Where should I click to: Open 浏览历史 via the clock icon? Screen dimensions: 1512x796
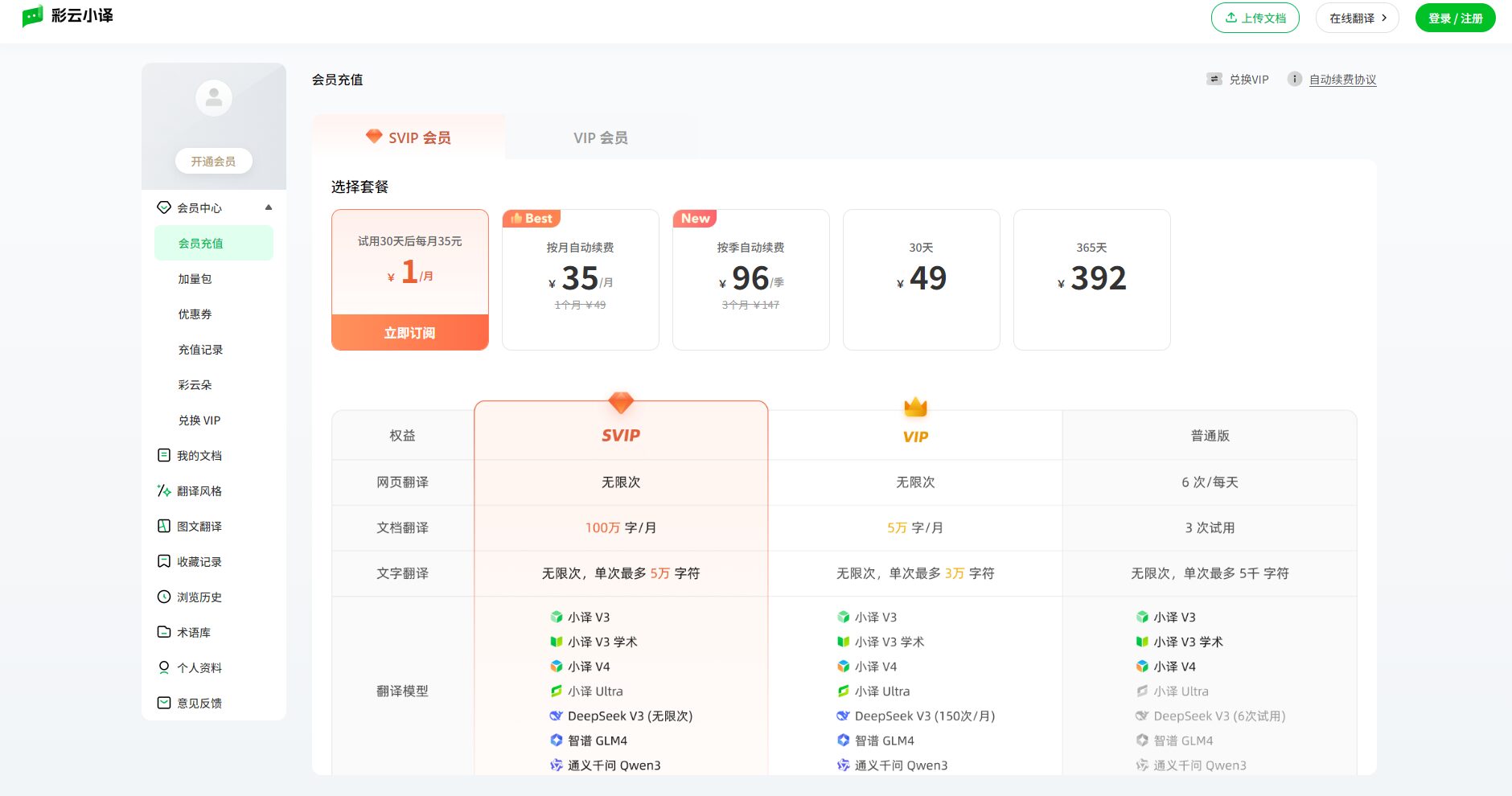(163, 597)
